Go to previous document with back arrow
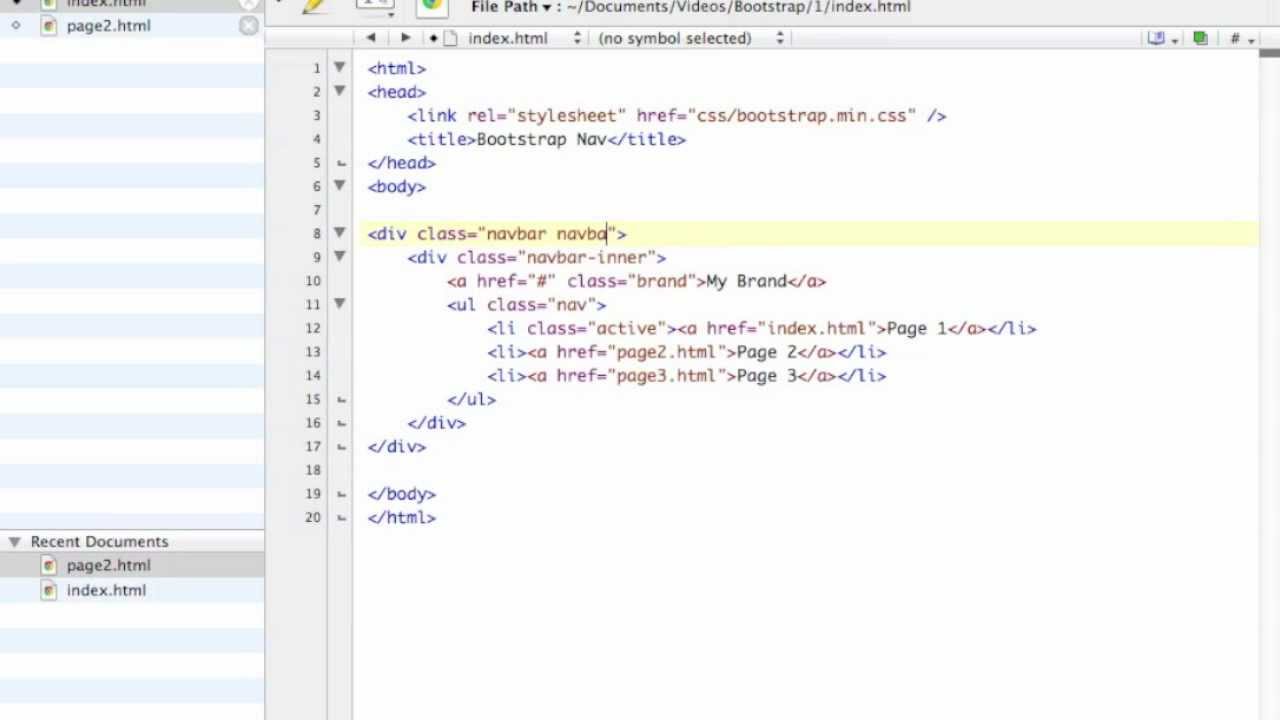 tap(371, 38)
